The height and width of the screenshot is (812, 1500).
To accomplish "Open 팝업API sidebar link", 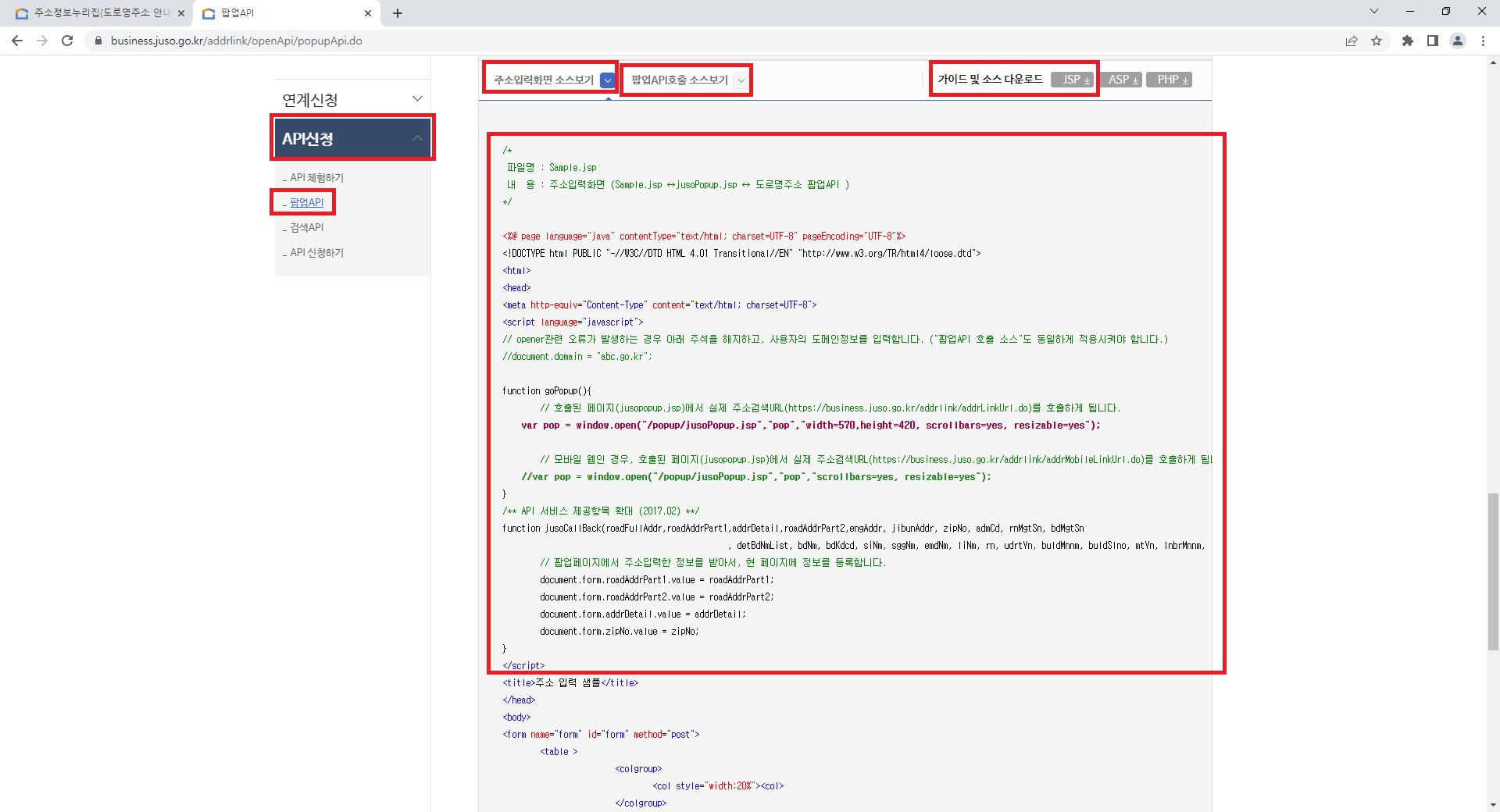I will pyautogui.click(x=305, y=203).
